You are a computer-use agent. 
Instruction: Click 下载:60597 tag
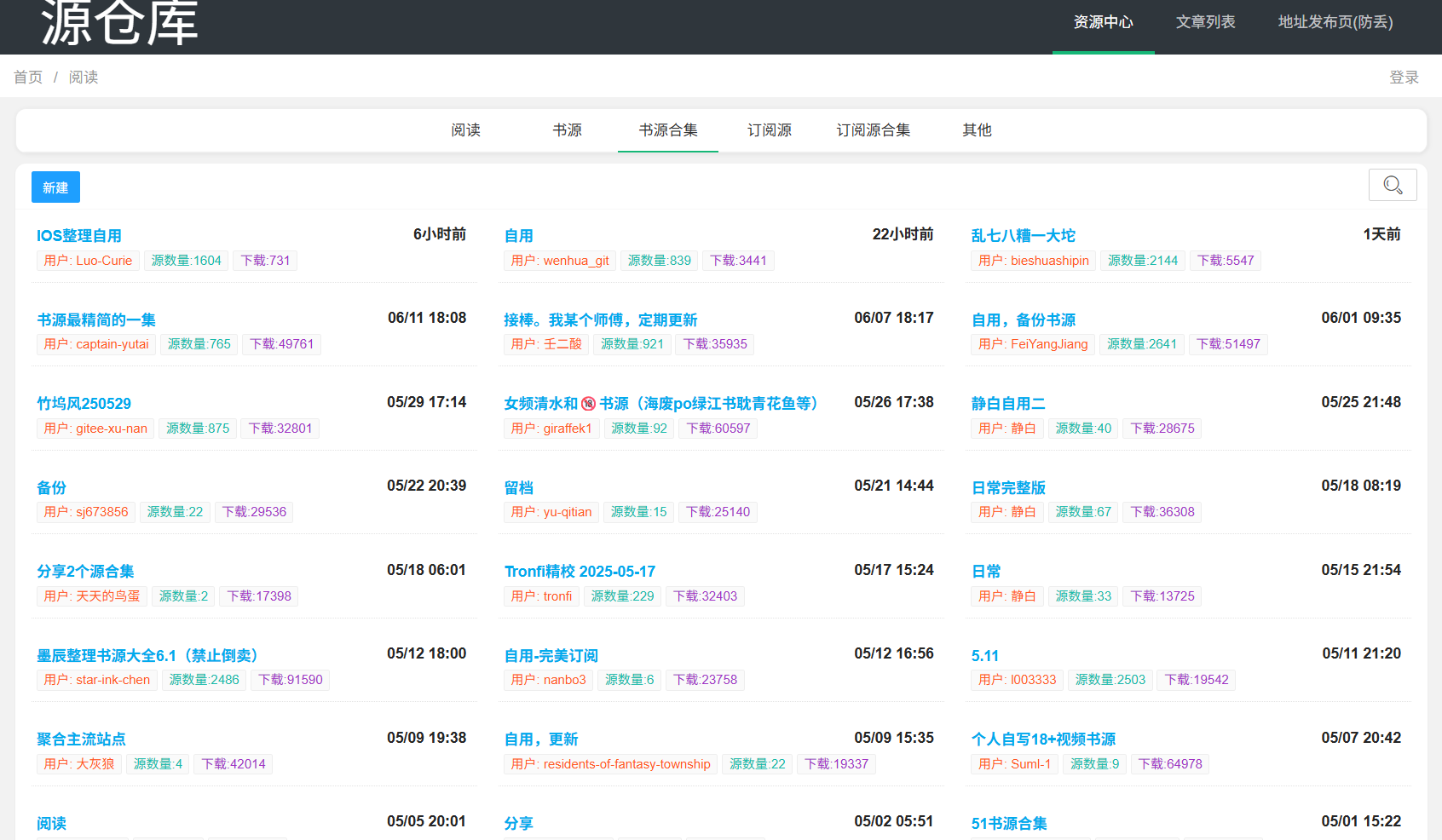pyautogui.click(x=718, y=429)
